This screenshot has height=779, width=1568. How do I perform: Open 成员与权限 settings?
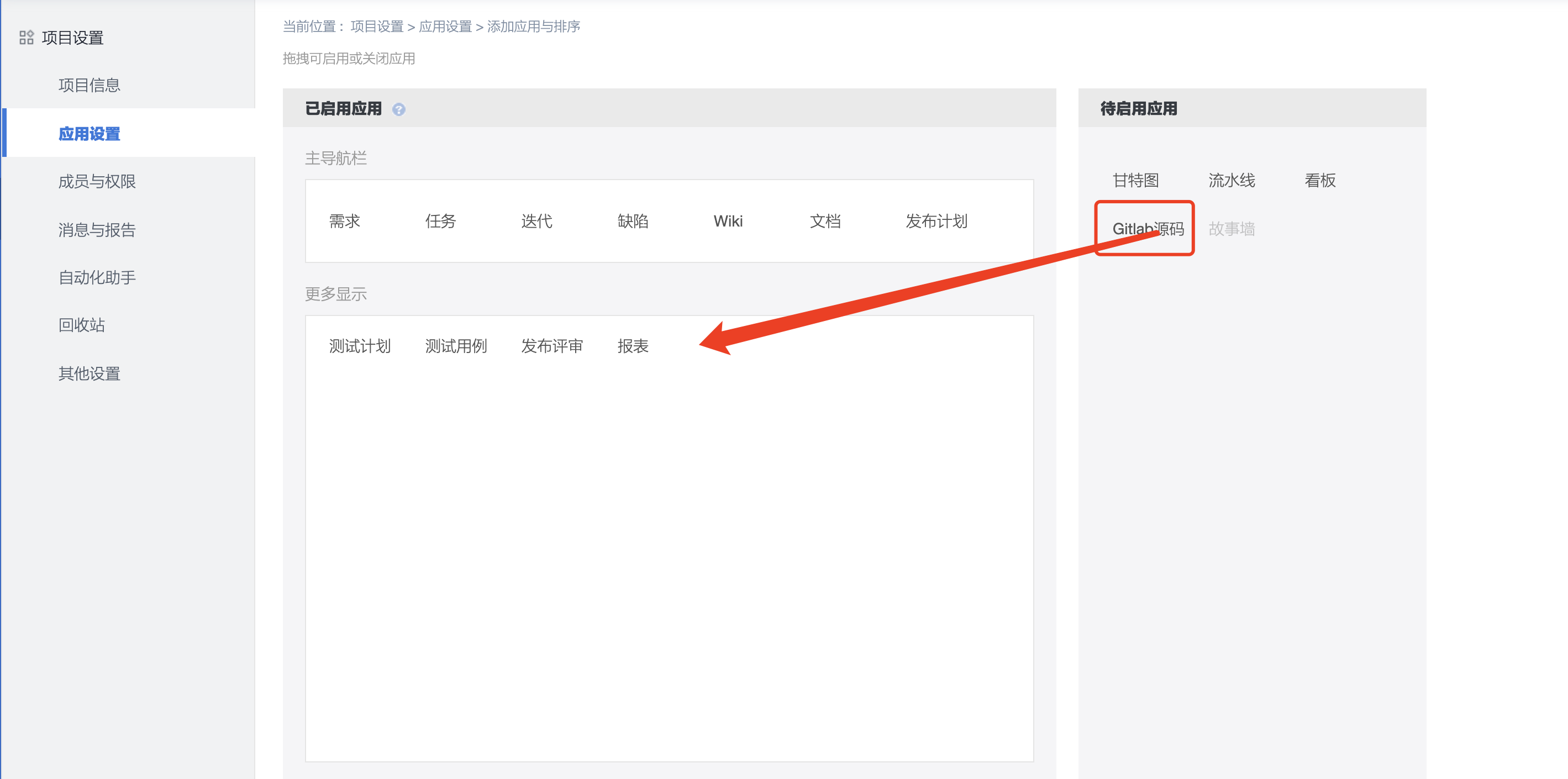(x=96, y=181)
